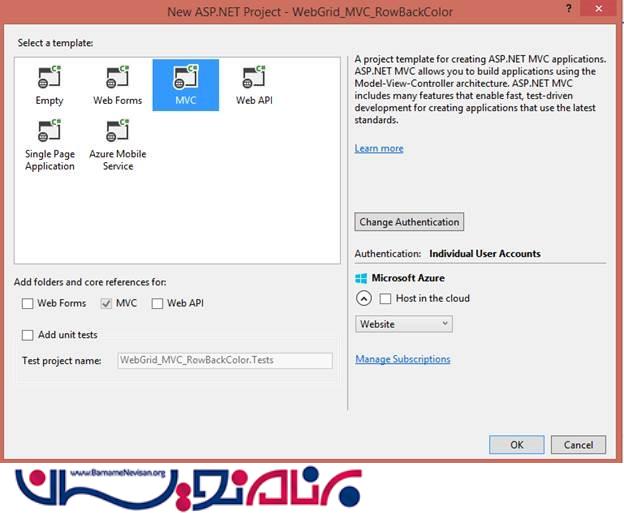
Task: Open the Manage Subscriptions link
Action: point(403,359)
